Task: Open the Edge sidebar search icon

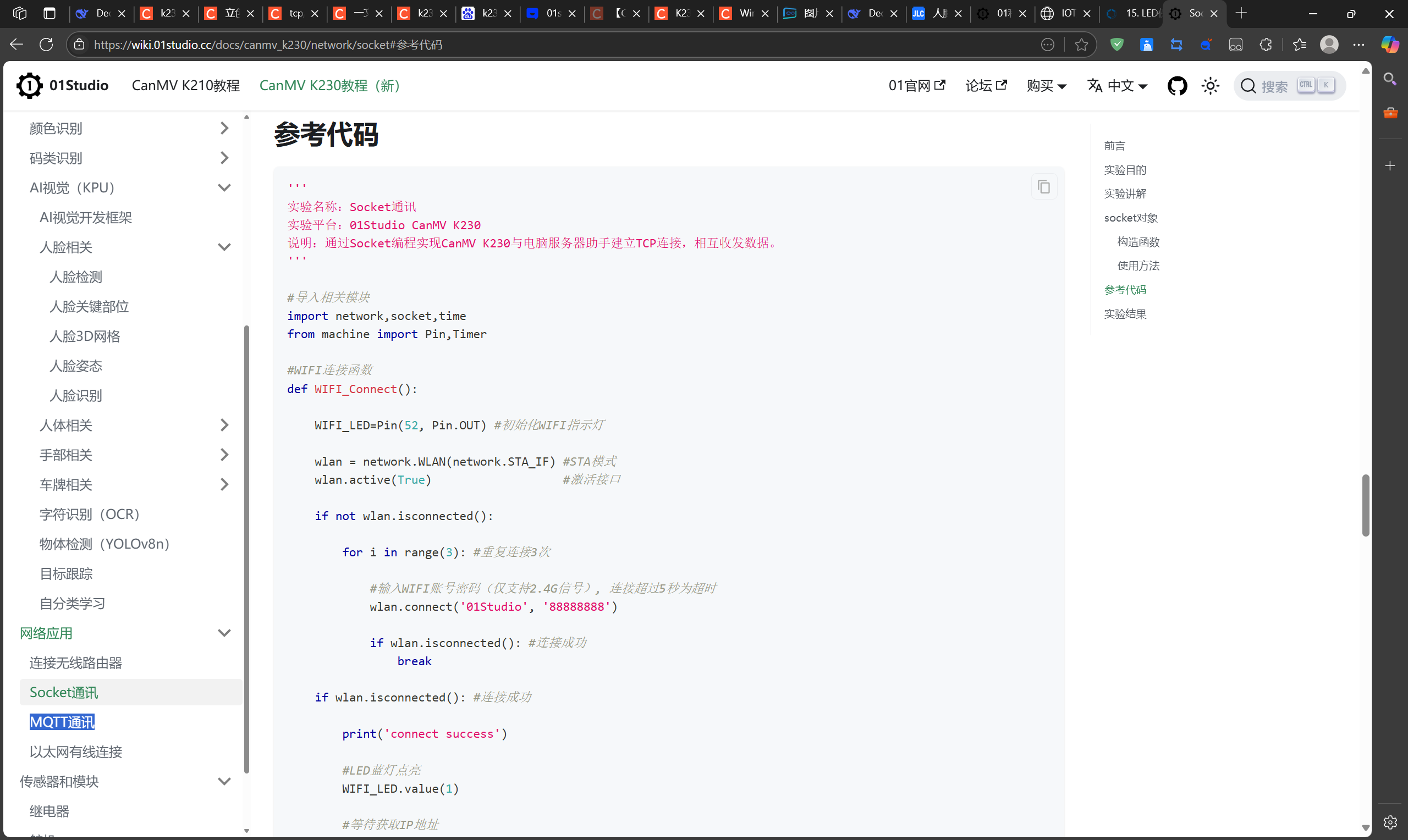Action: click(1390, 79)
